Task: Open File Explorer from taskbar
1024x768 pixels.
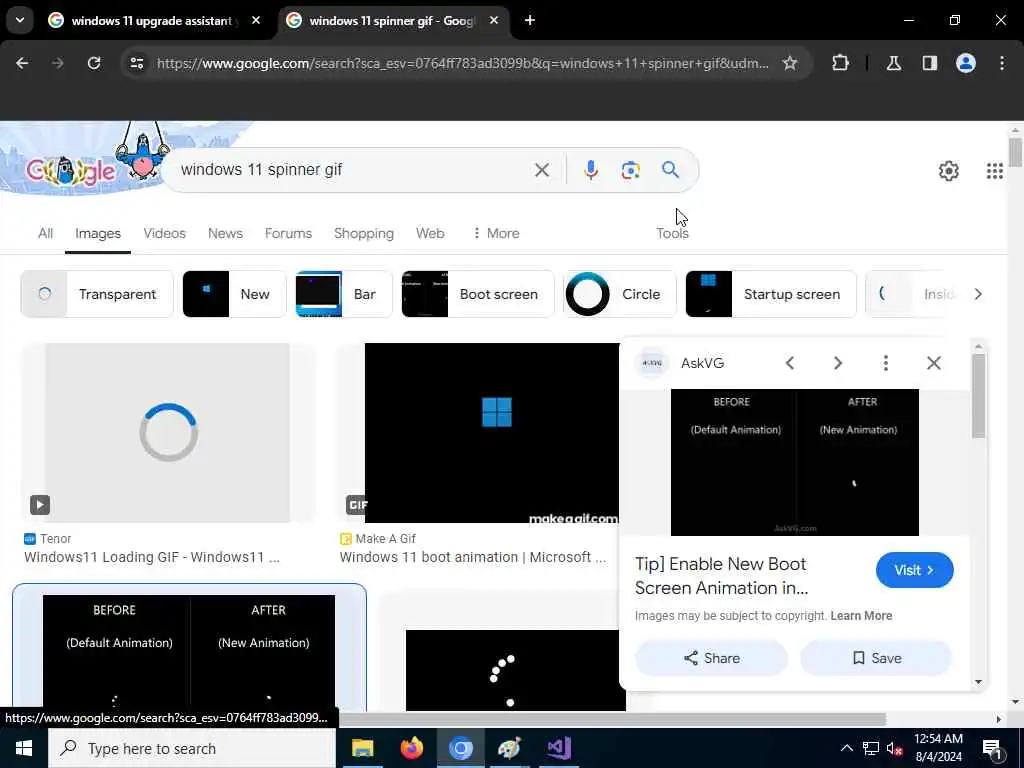Action: tap(362, 748)
